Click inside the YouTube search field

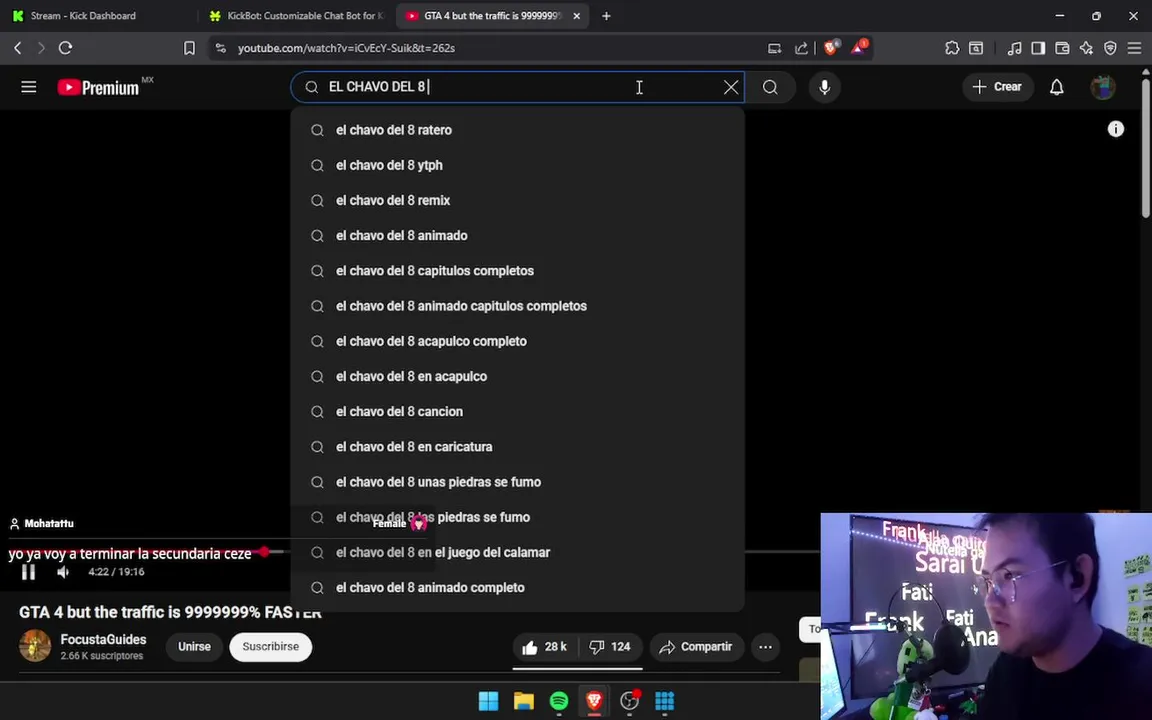[x=517, y=87]
